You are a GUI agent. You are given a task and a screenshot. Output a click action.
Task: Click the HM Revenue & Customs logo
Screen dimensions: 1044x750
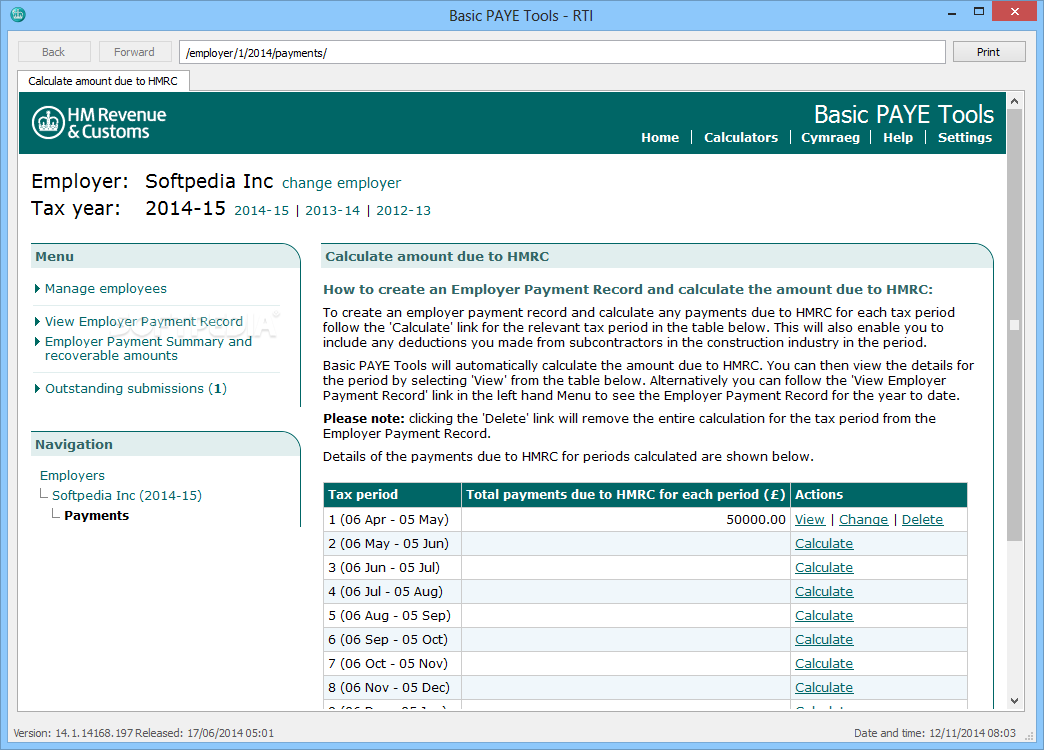[x=99, y=123]
